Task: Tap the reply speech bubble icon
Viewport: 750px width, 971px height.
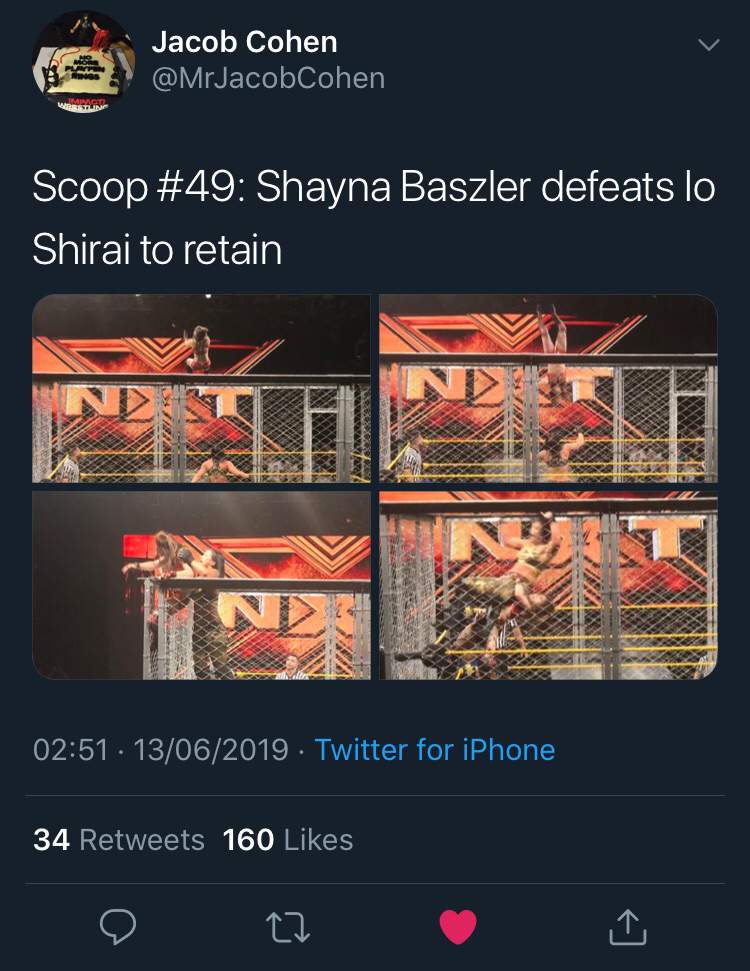Action: pyautogui.click(x=118, y=926)
